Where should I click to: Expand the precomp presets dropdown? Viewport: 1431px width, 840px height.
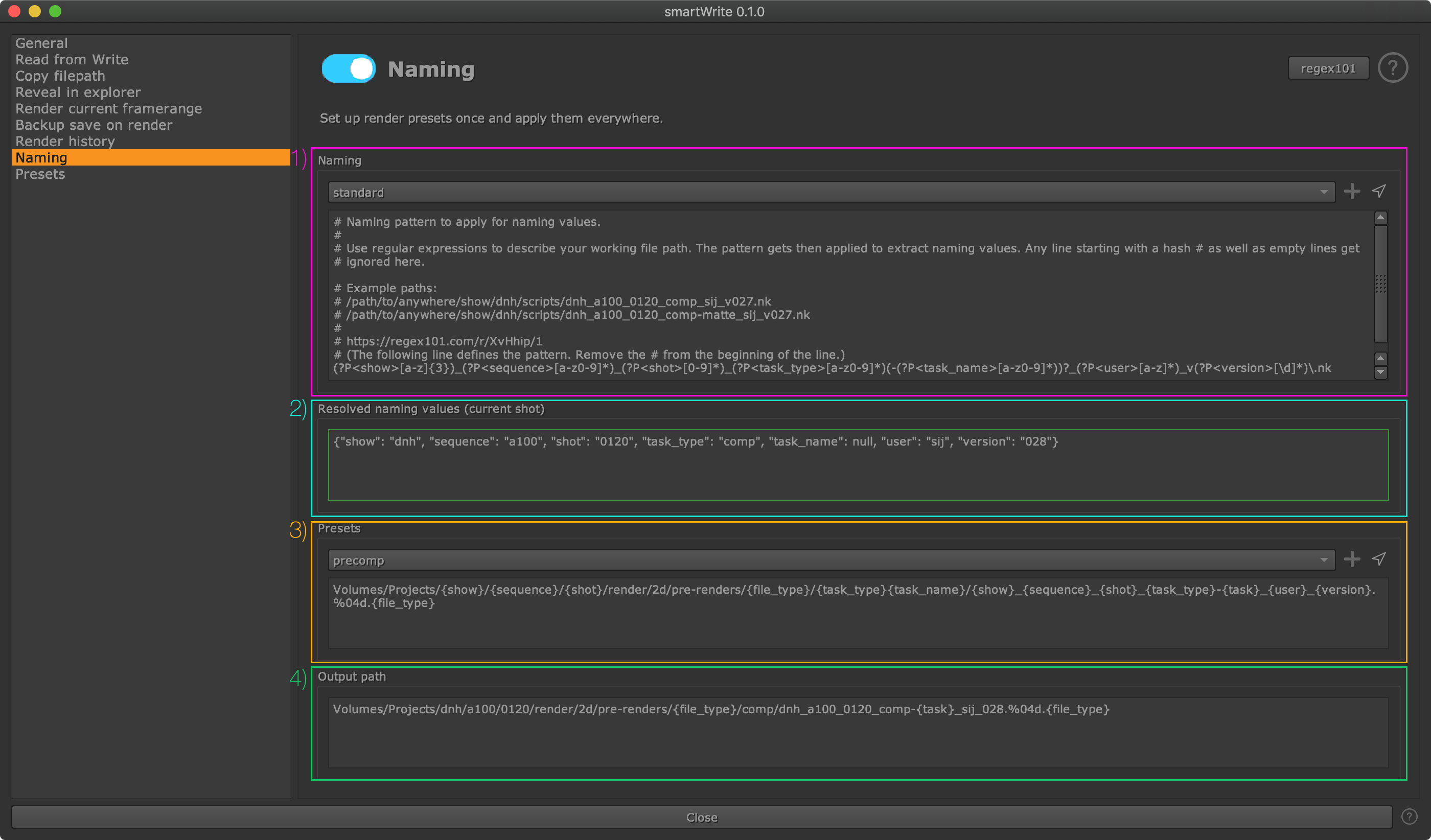pyautogui.click(x=831, y=560)
